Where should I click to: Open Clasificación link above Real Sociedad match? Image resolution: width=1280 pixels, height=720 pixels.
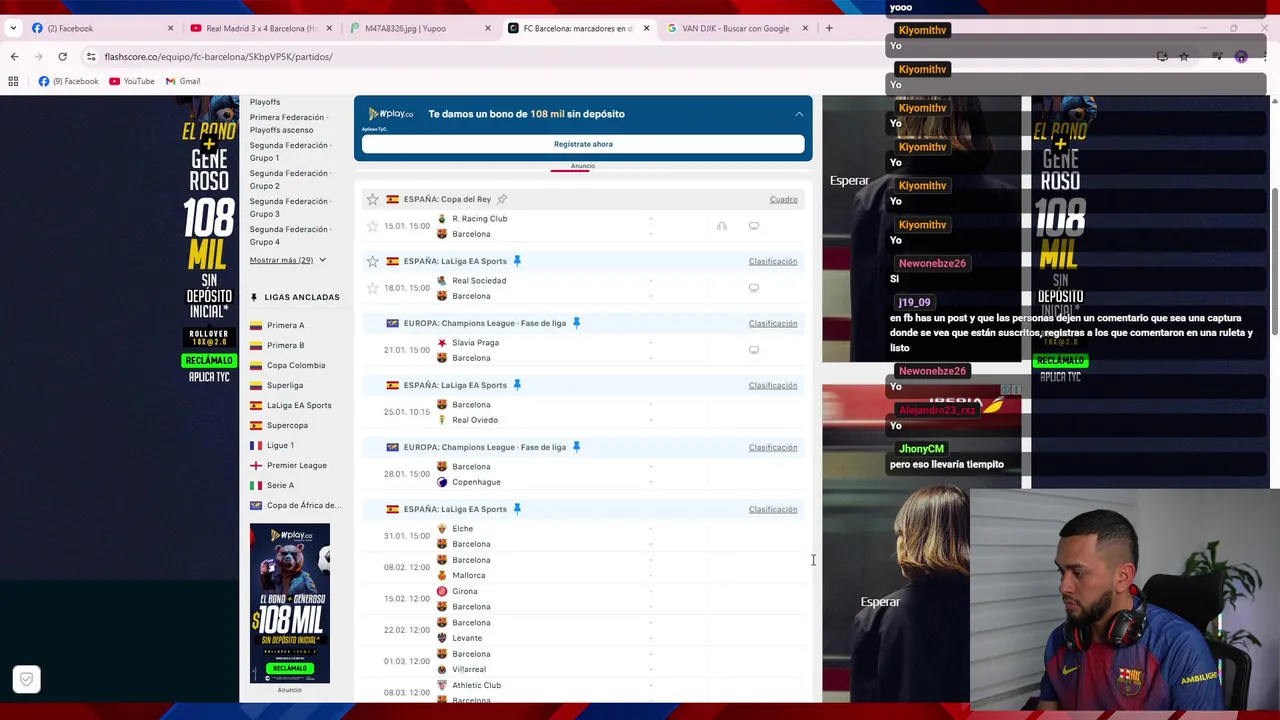click(773, 261)
